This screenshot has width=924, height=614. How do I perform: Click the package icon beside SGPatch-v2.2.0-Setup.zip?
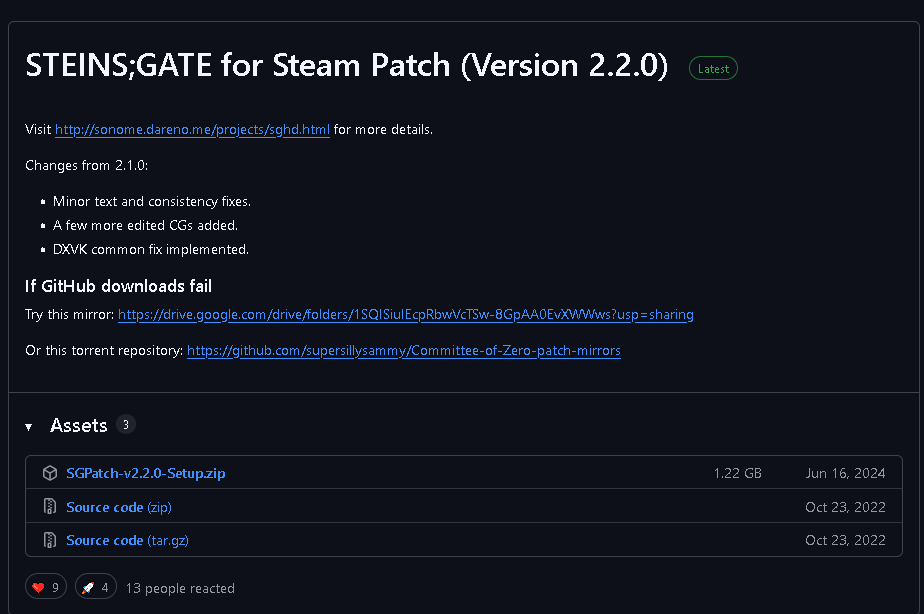pos(50,473)
